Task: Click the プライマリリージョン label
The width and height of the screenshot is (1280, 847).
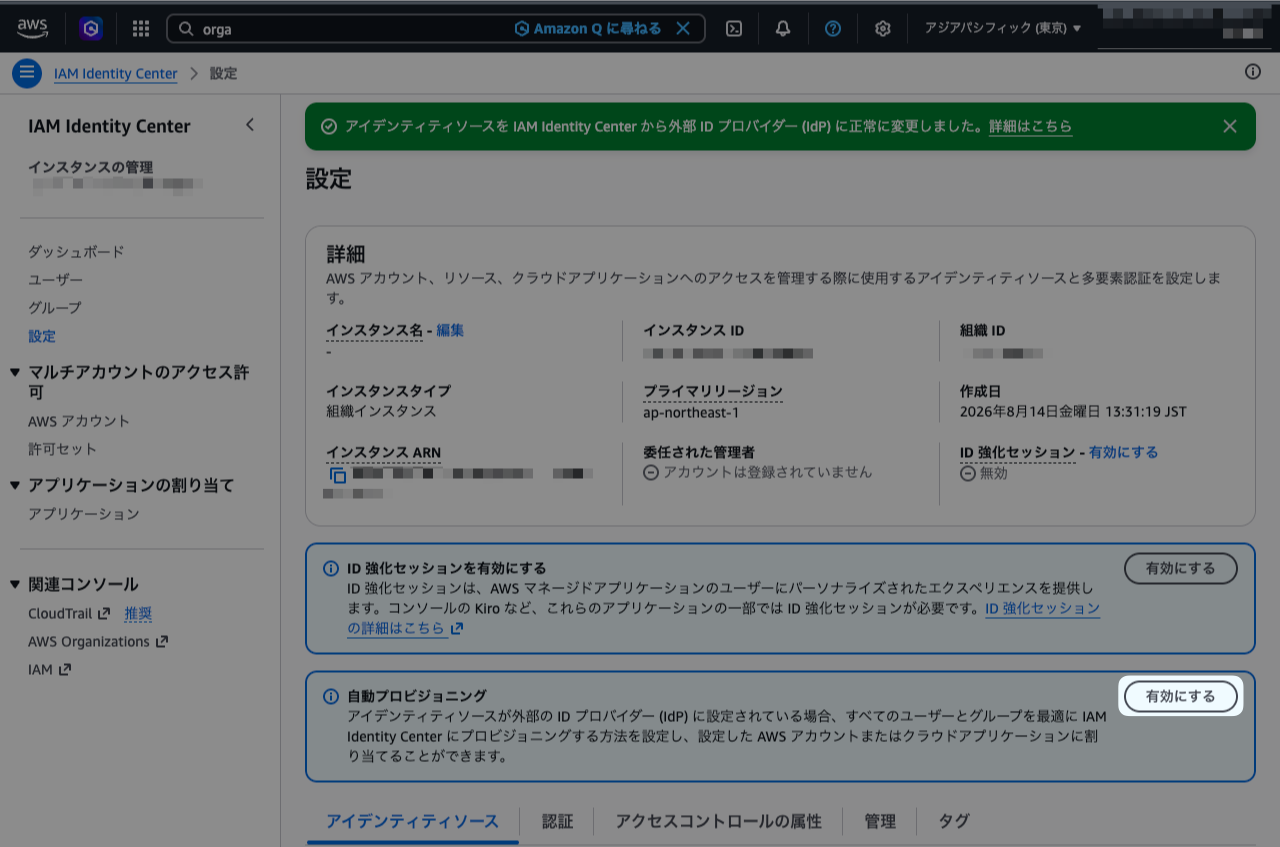Action: pos(712,391)
